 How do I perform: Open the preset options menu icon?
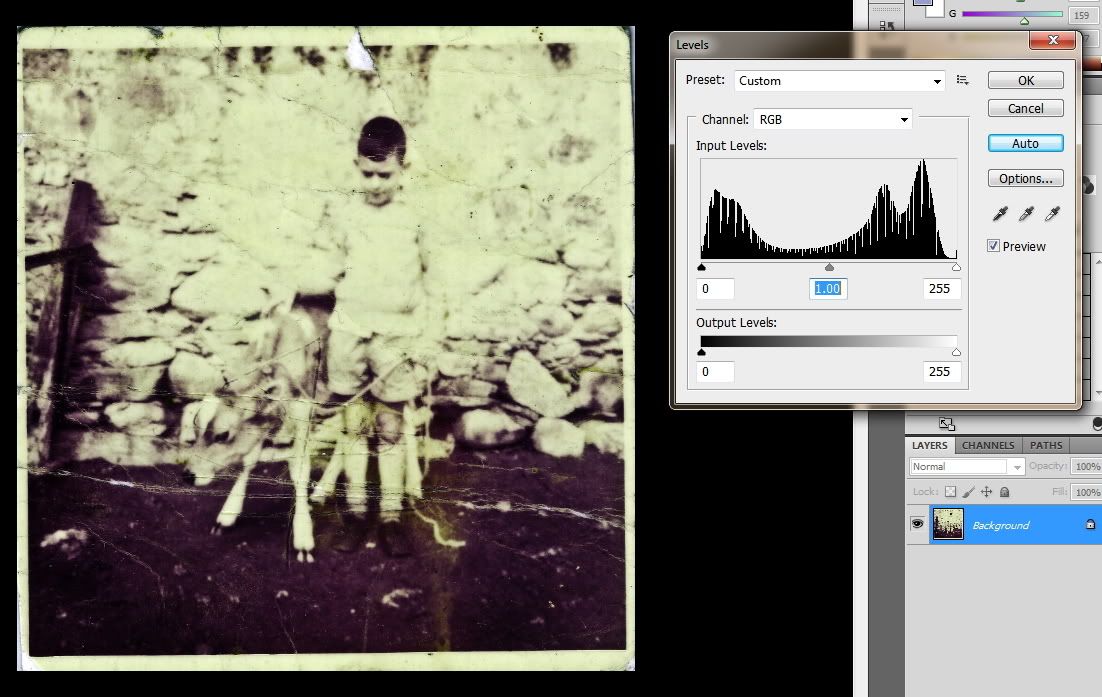pyautogui.click(x=963, y=81)
